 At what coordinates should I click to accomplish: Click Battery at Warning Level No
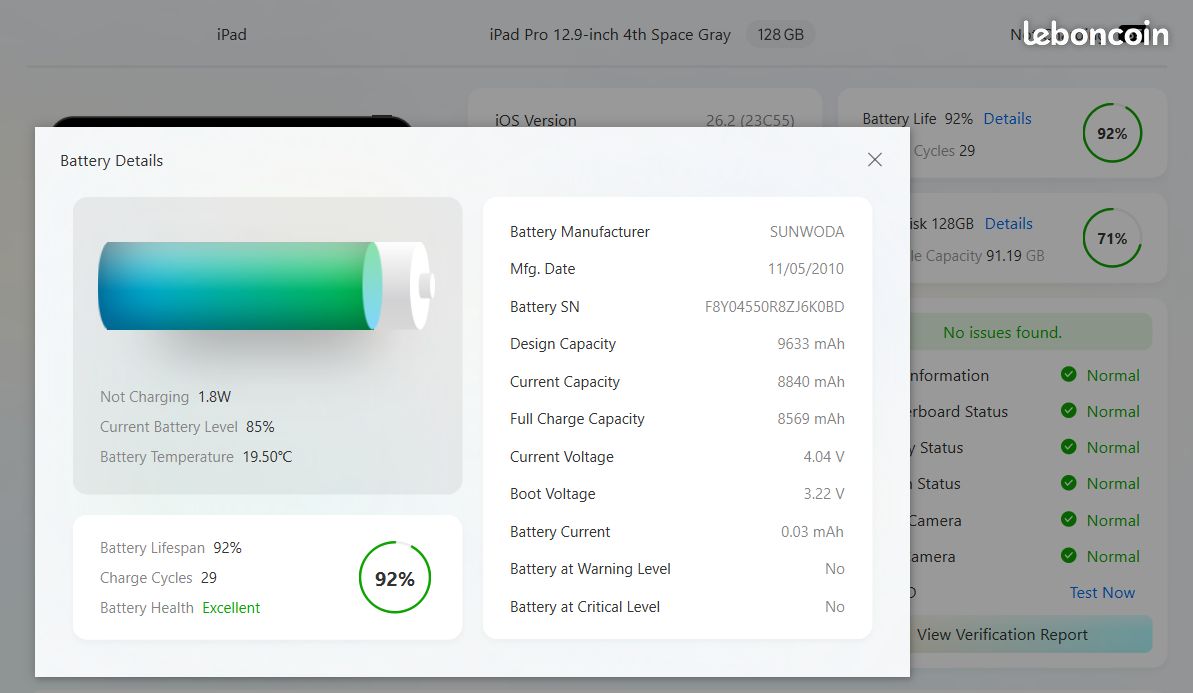(x=835, y=569)
